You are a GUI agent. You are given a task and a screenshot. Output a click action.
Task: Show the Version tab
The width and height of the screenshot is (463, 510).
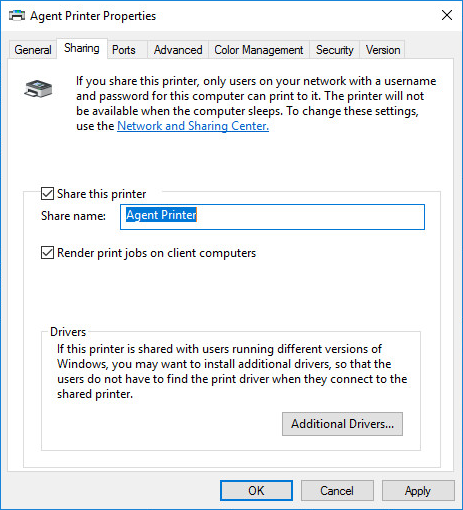pos(383,50)
